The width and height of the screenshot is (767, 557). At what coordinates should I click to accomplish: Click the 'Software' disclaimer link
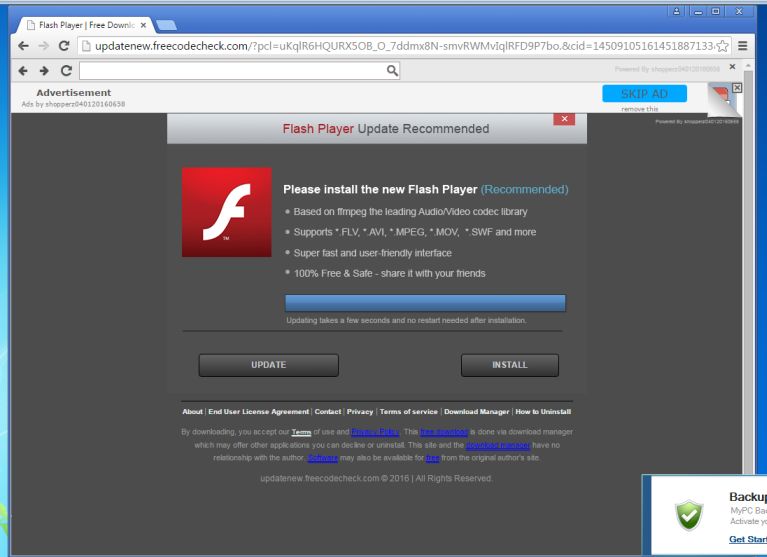click(322, 458)
